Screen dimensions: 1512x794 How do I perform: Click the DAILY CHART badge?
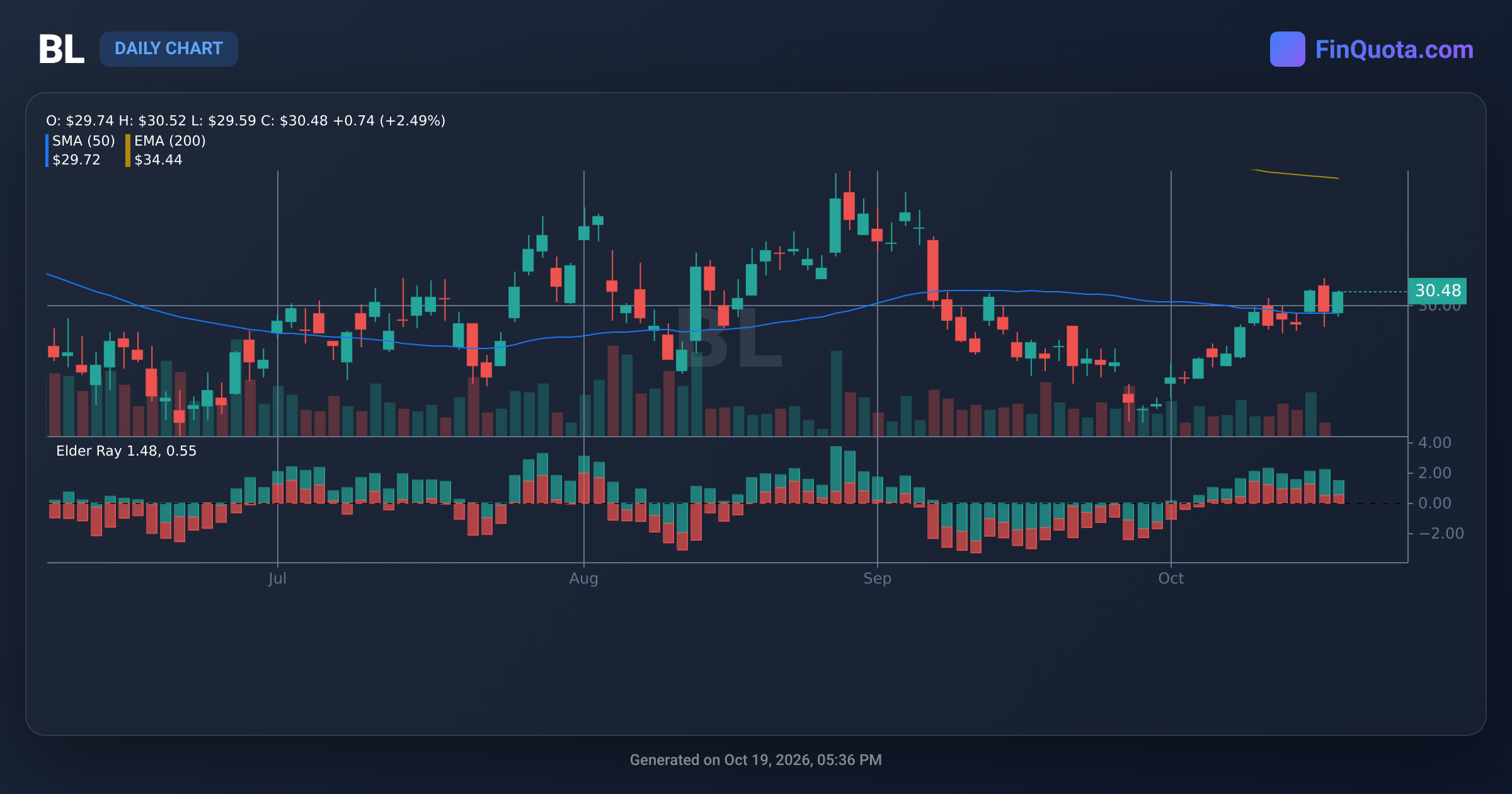[169, 49]
